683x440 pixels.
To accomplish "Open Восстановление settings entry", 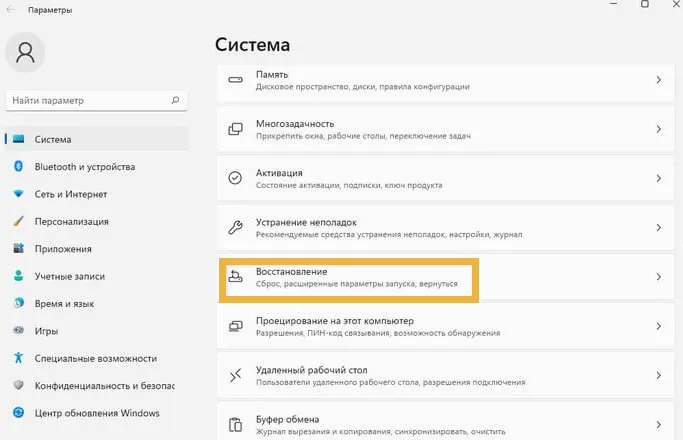I will point(446,277).
